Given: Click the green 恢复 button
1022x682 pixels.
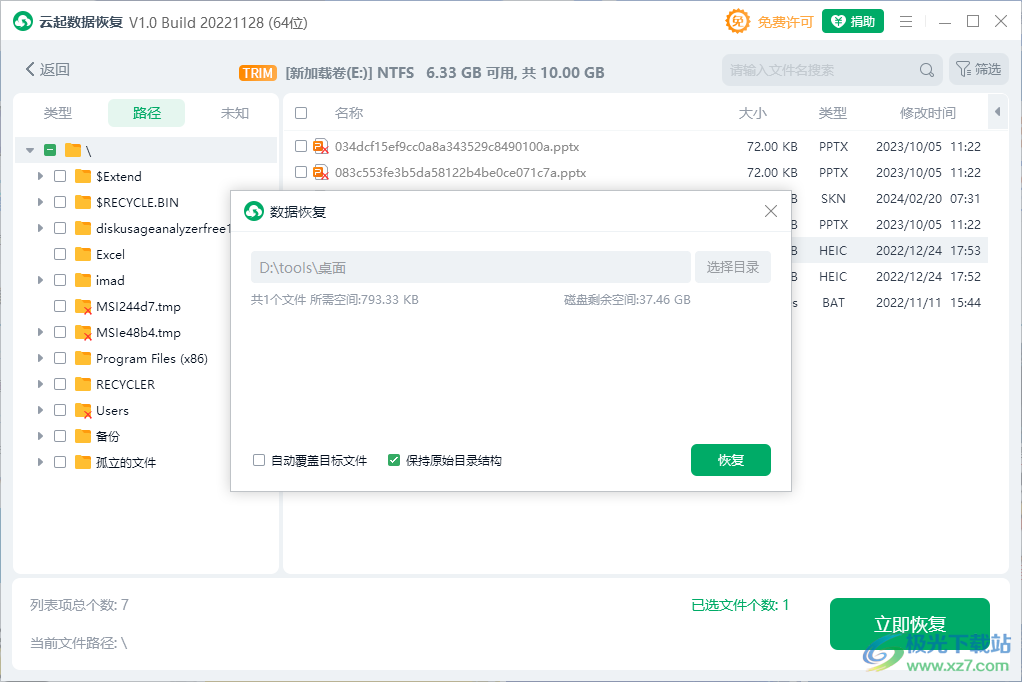Looking at the screenshot, I should 731,460.
